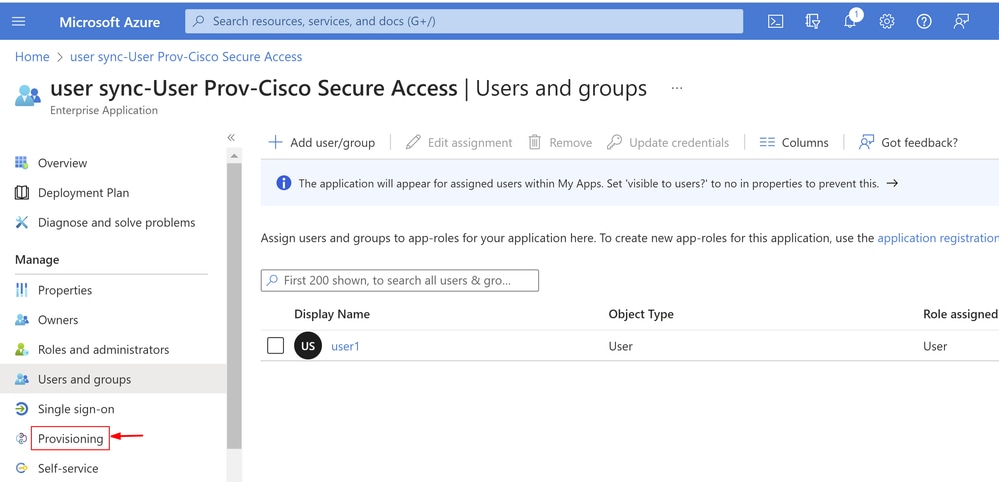Click the Microsoft Azure logo text
999x482 pixels.
[110, 22]
